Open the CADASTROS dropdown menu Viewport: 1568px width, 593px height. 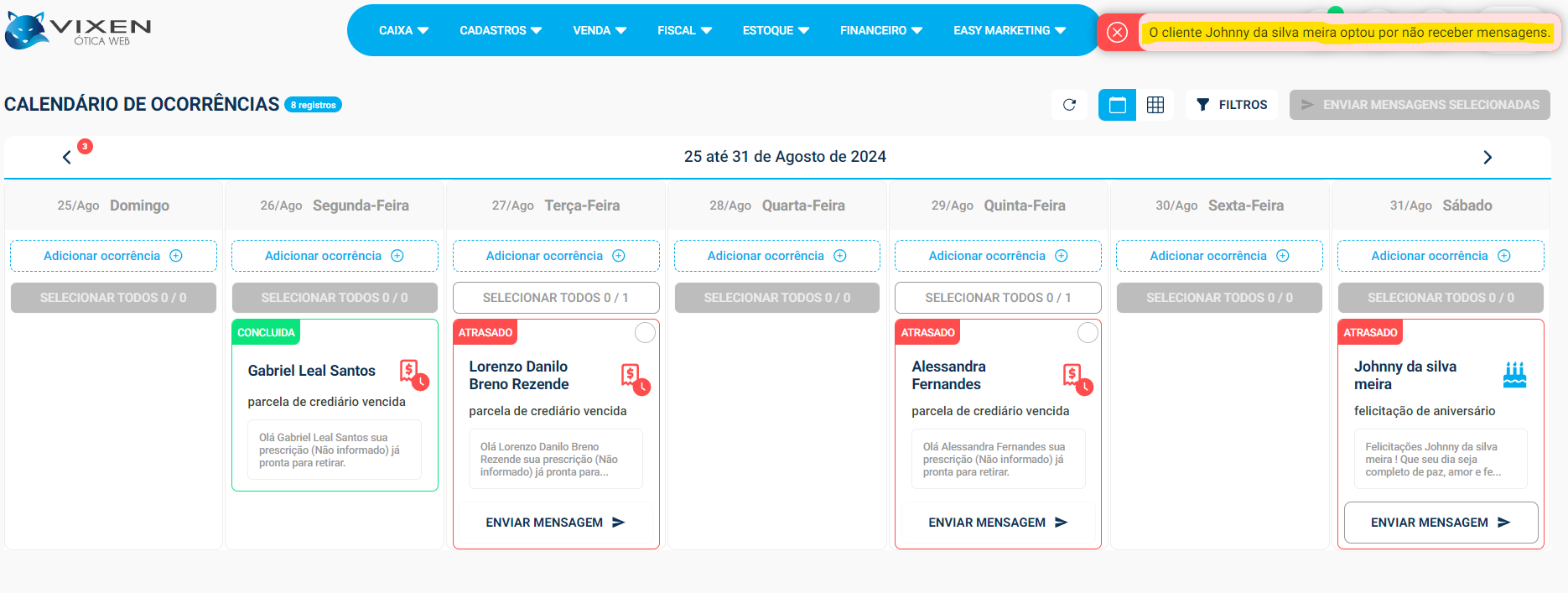pos(501,30)
